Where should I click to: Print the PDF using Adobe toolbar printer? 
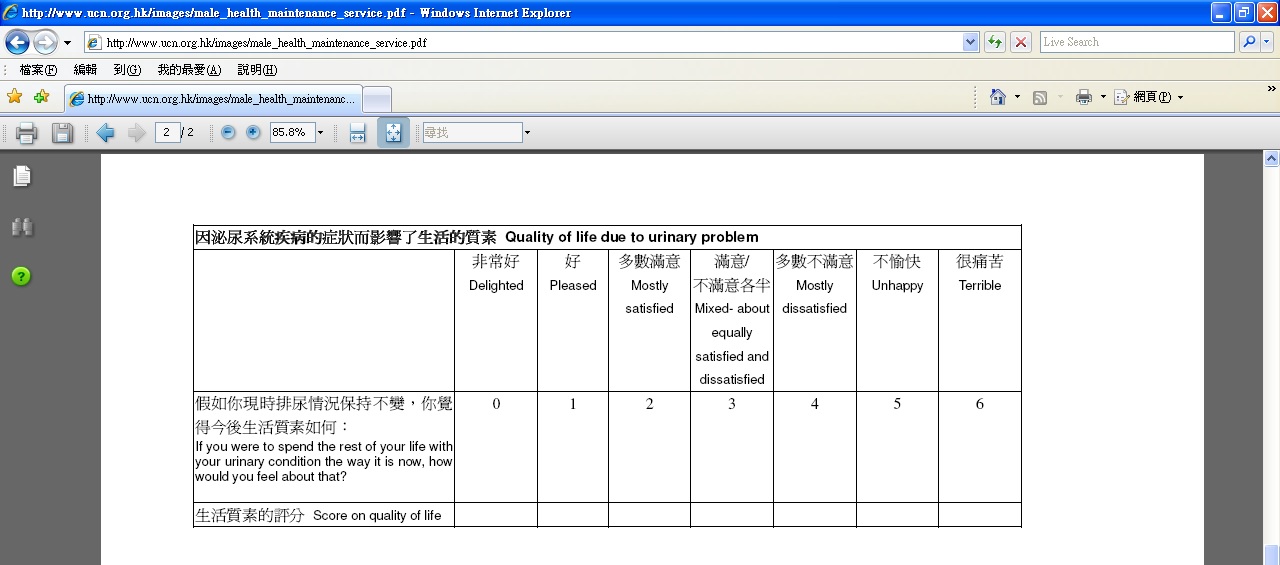(x=27, y=133)
